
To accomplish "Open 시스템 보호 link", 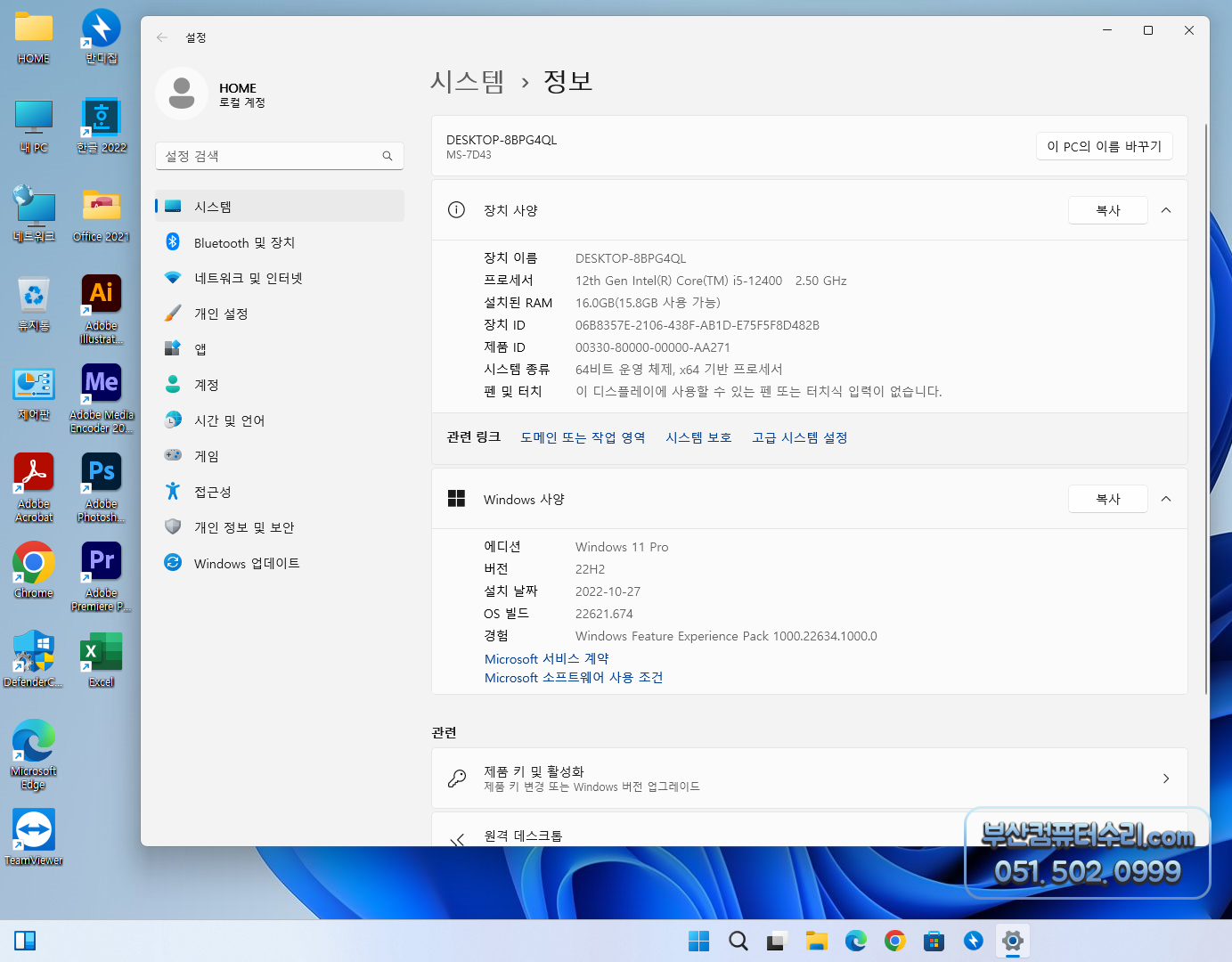I will (x=698, y=437).
